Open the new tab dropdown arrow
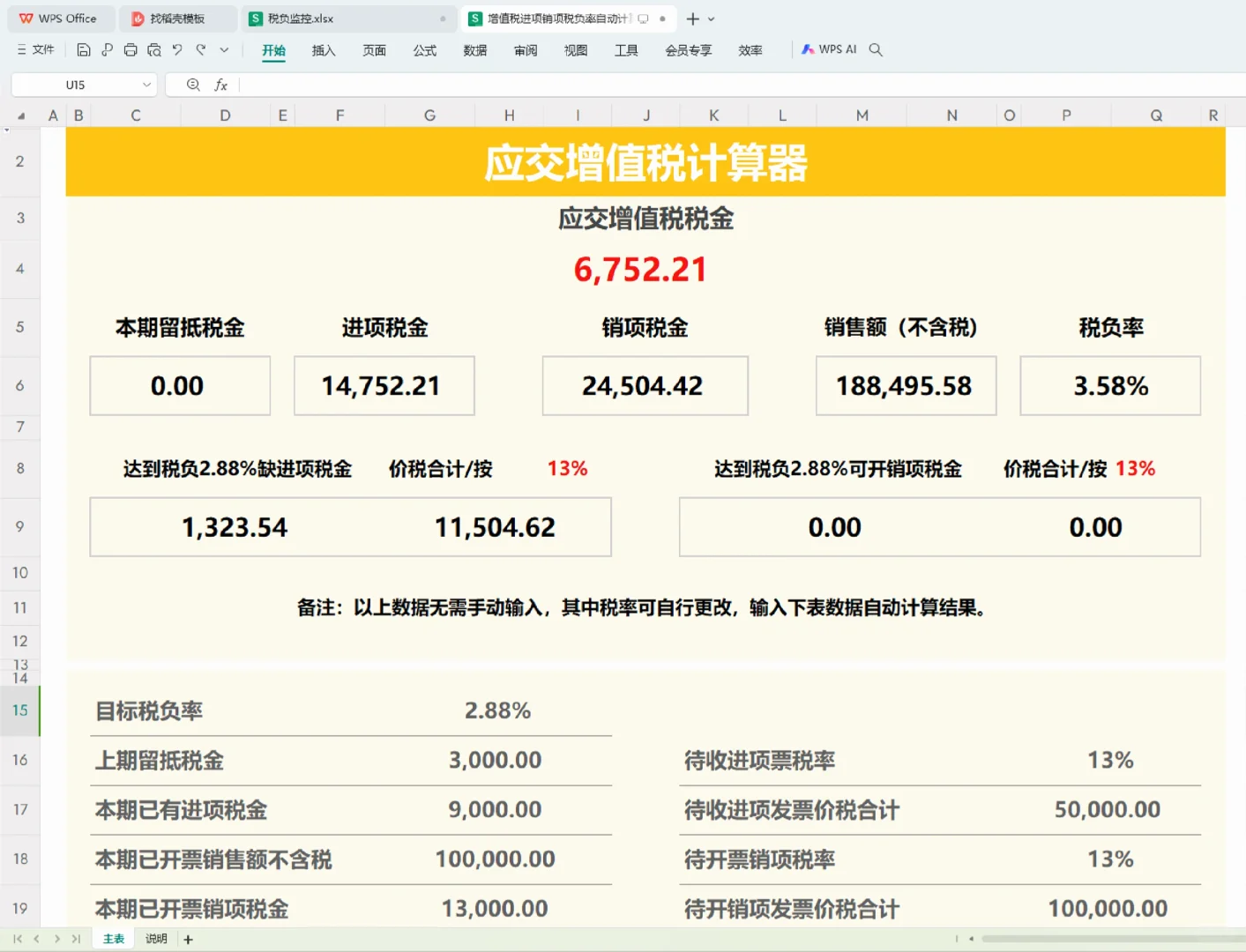 [711, 19]
